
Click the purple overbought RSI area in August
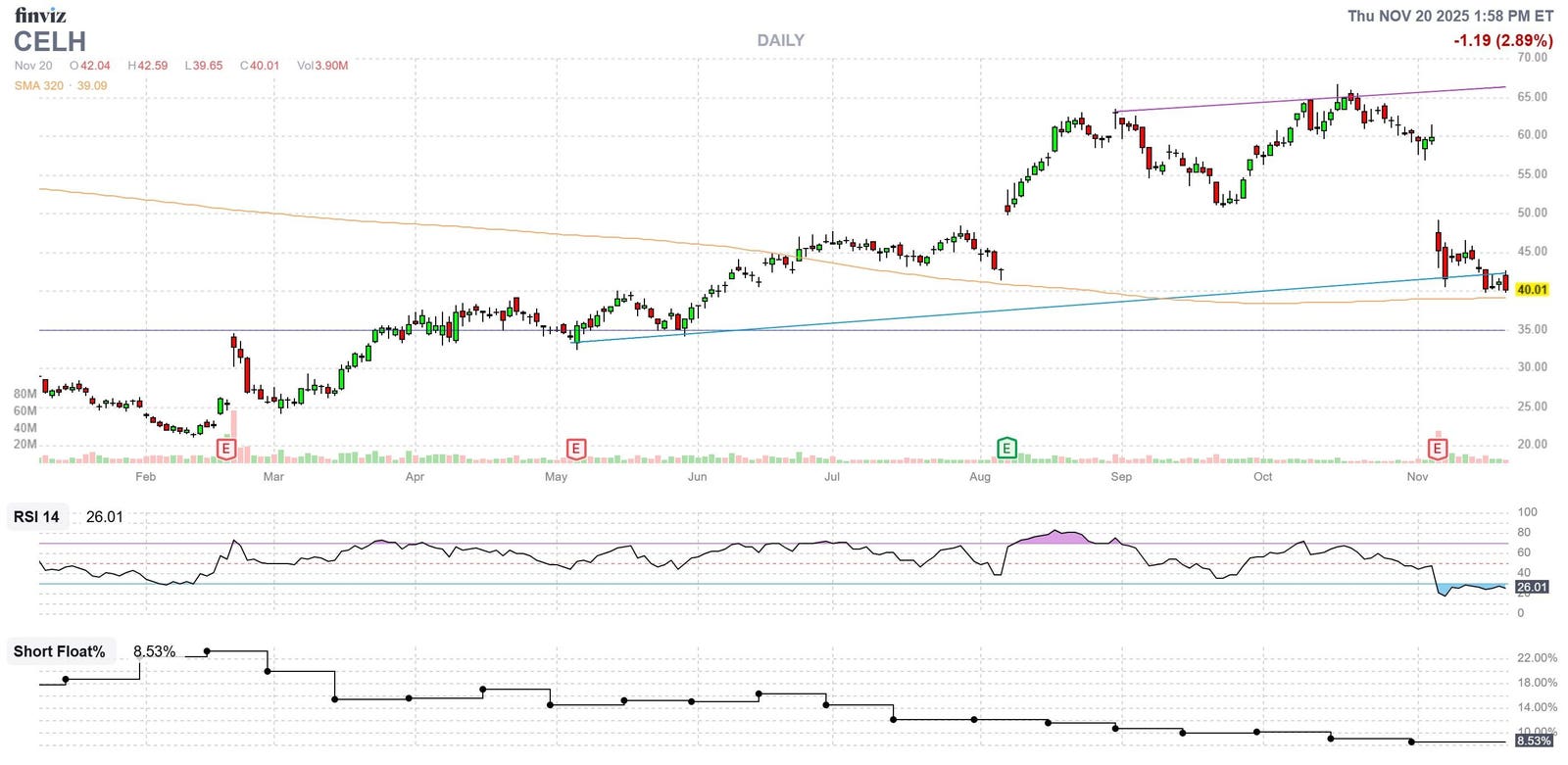[1053, 537]
